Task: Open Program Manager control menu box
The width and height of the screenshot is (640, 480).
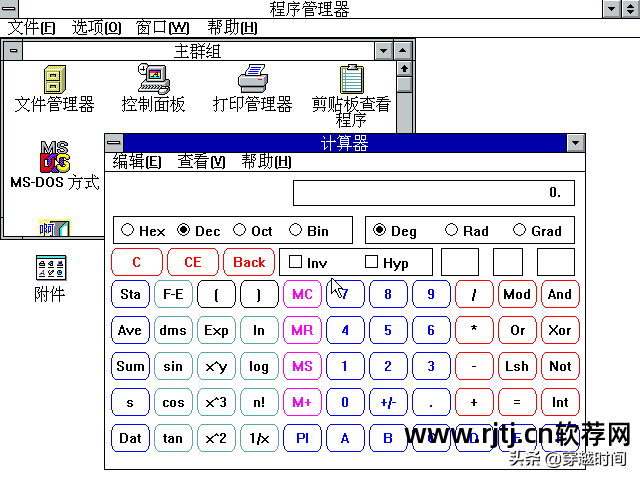Action: (x=9, y=8)
